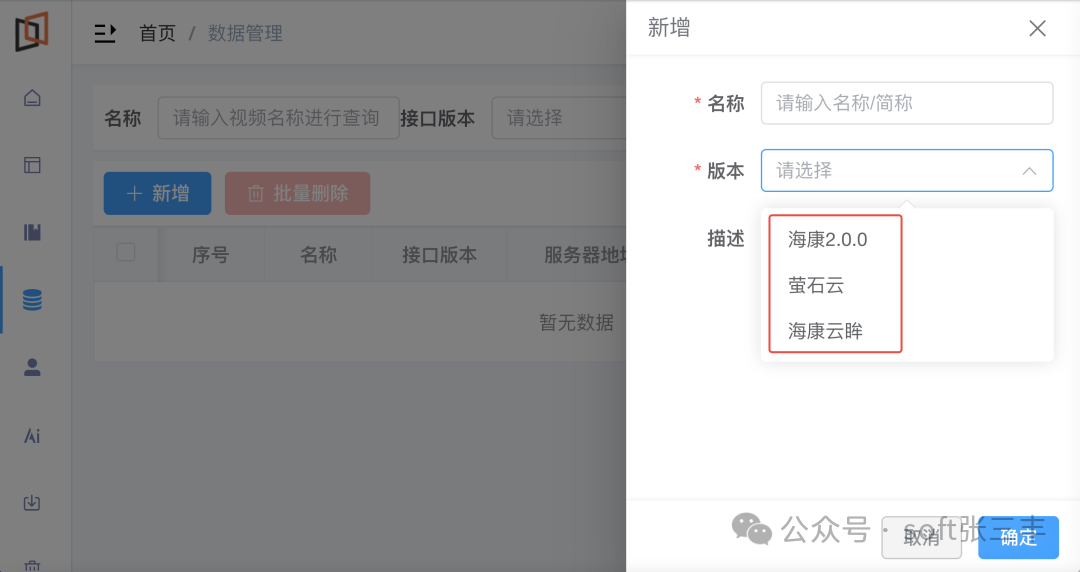
Task: Select the database stack sidebar icon
Action: [32, 300]
